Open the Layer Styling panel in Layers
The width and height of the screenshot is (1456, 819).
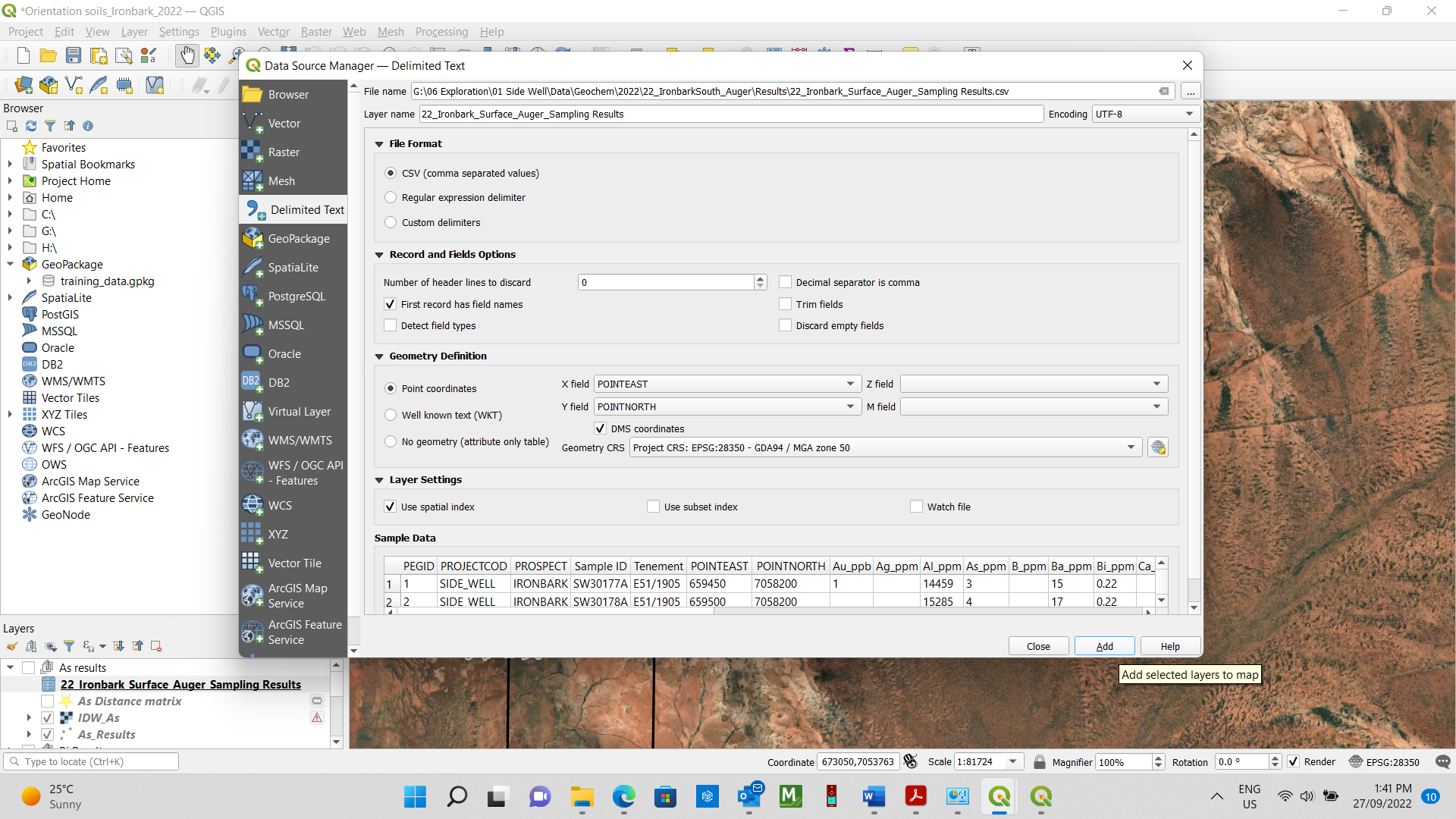click(x=11, y=646)
